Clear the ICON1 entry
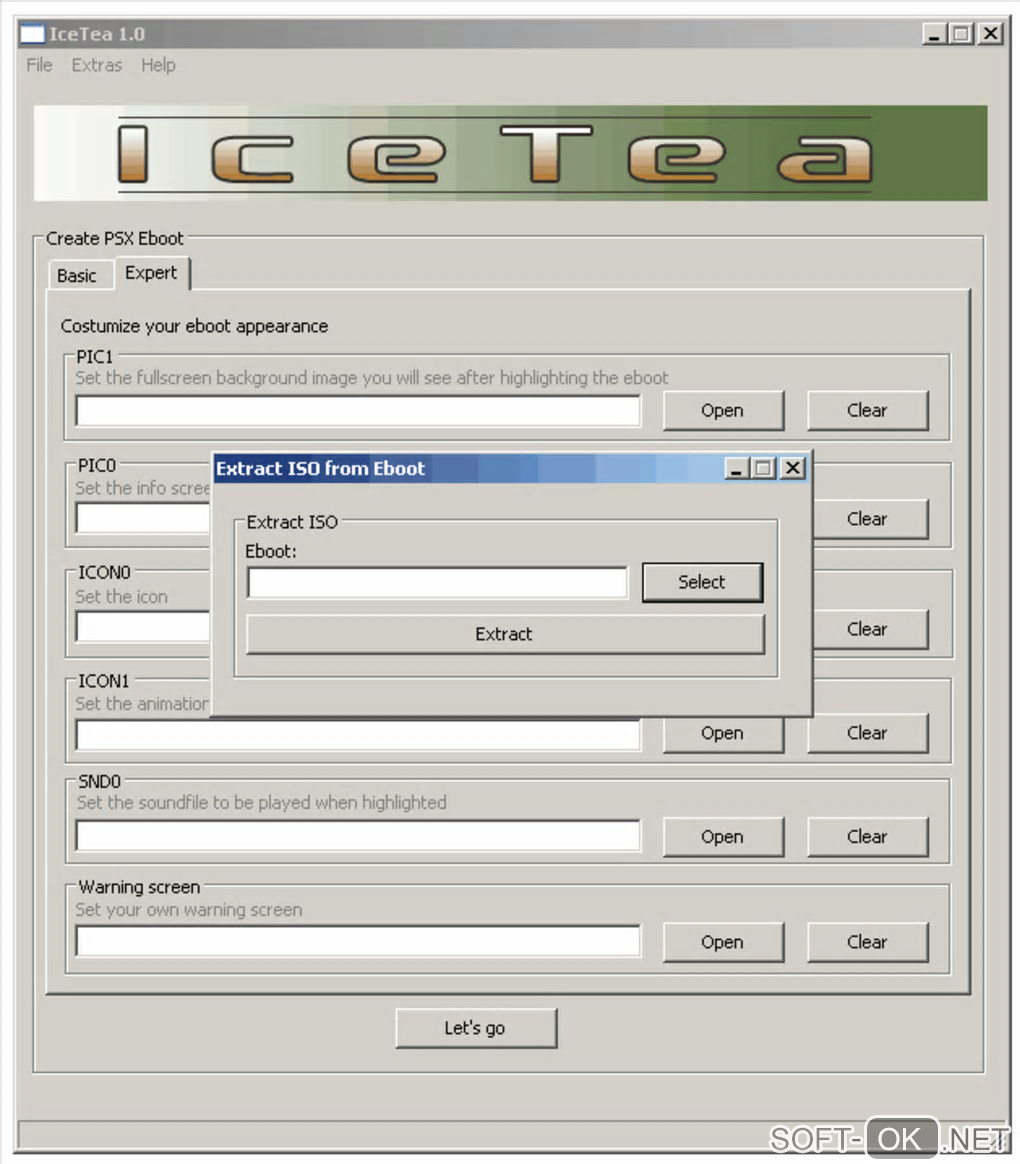 867,733
